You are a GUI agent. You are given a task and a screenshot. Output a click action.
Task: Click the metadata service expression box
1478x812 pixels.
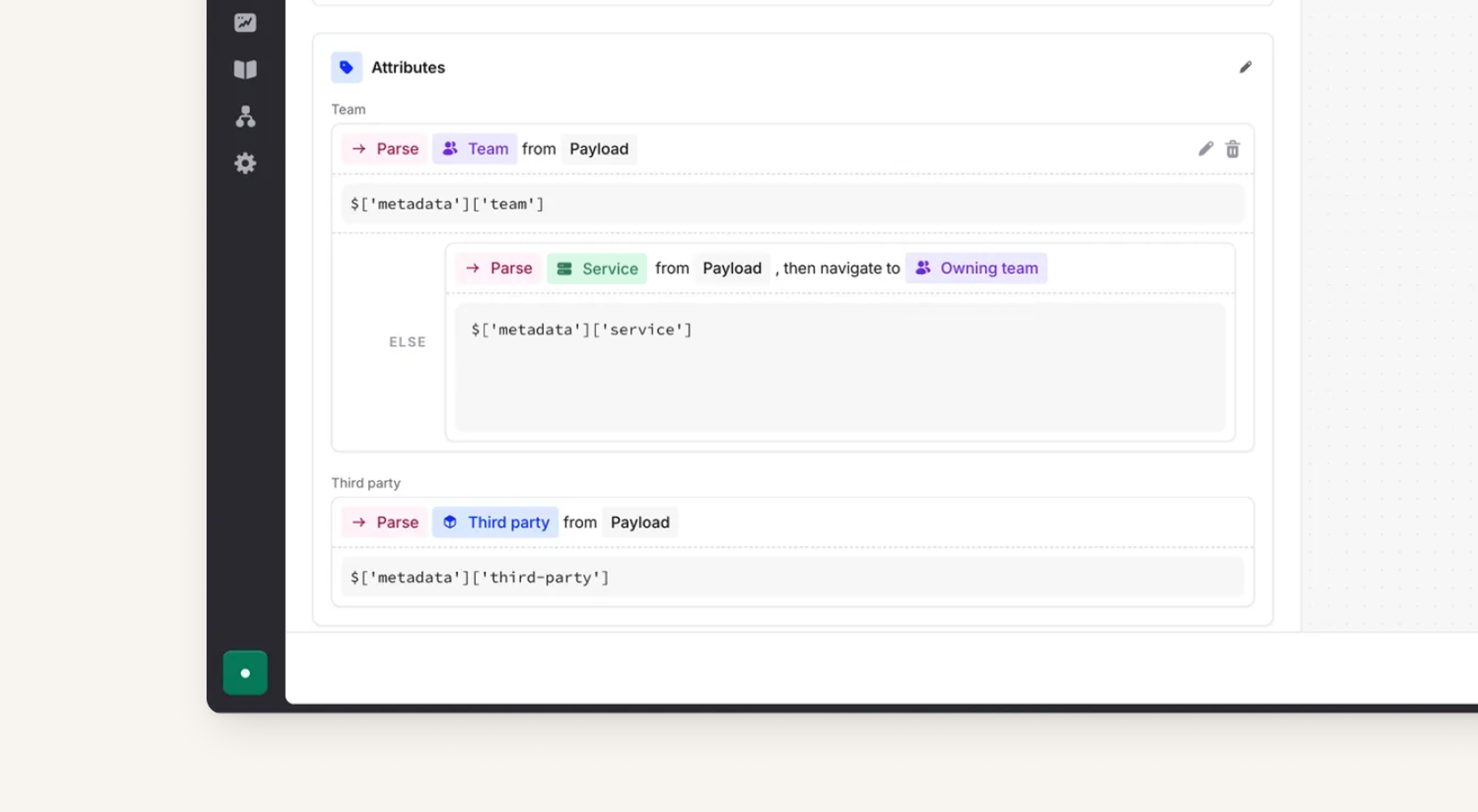840,367
